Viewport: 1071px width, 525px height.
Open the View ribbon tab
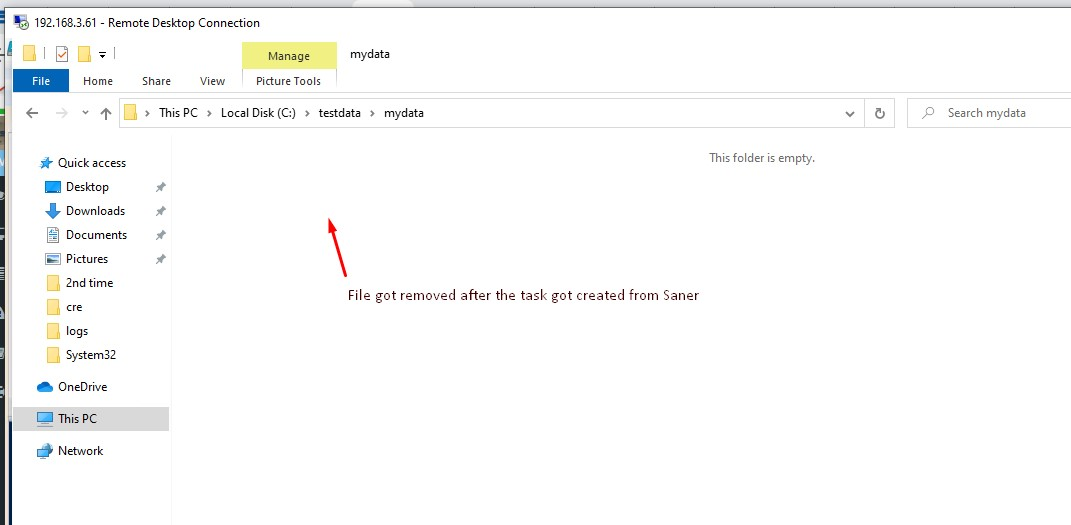pyautogui.click(x=212, y=81)
